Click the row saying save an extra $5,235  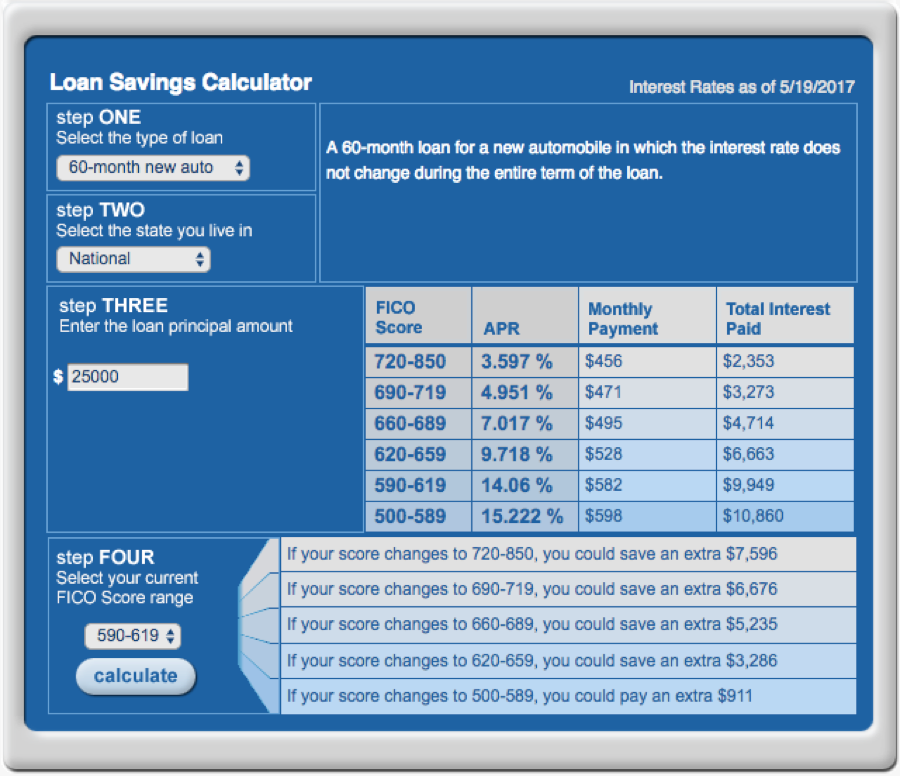tap(568, 624)
